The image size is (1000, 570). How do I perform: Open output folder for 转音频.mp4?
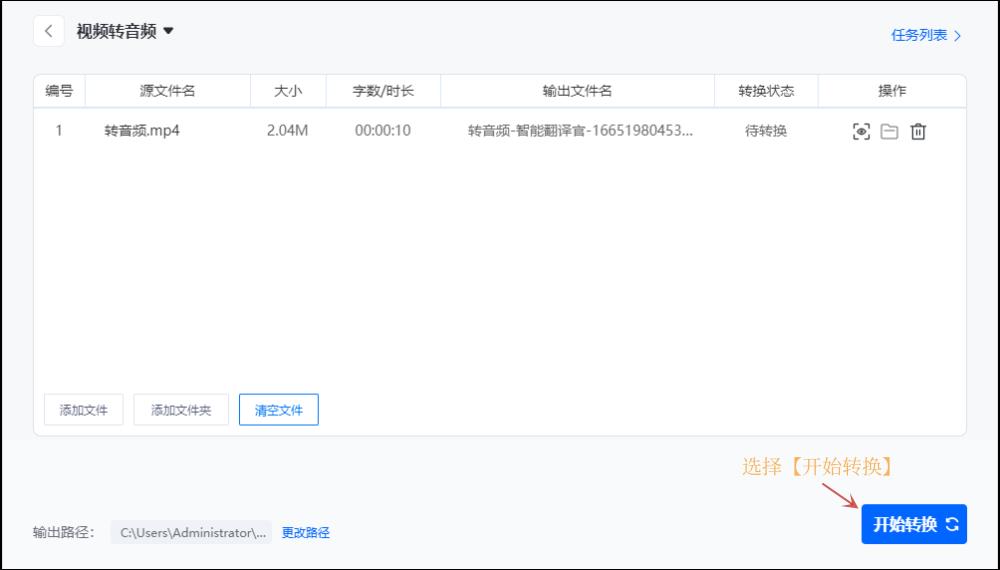pos(889,131)
